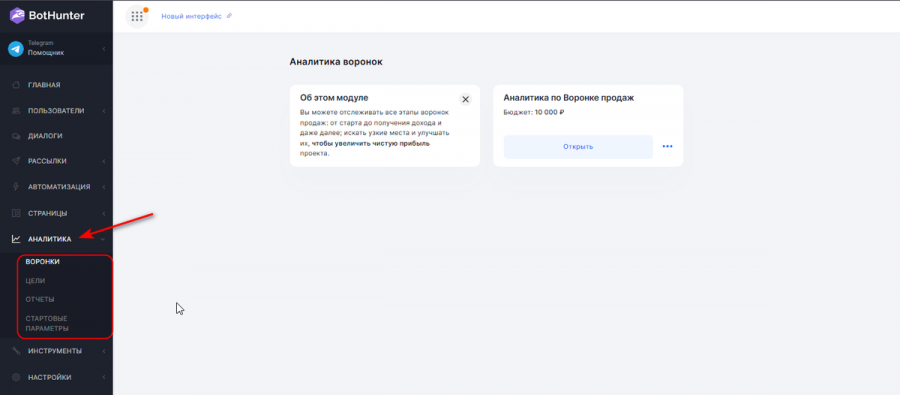Viewport: 900px width, 395px height.
Task: Click the gear icon beside Настройки
Action: coord(16,377)
